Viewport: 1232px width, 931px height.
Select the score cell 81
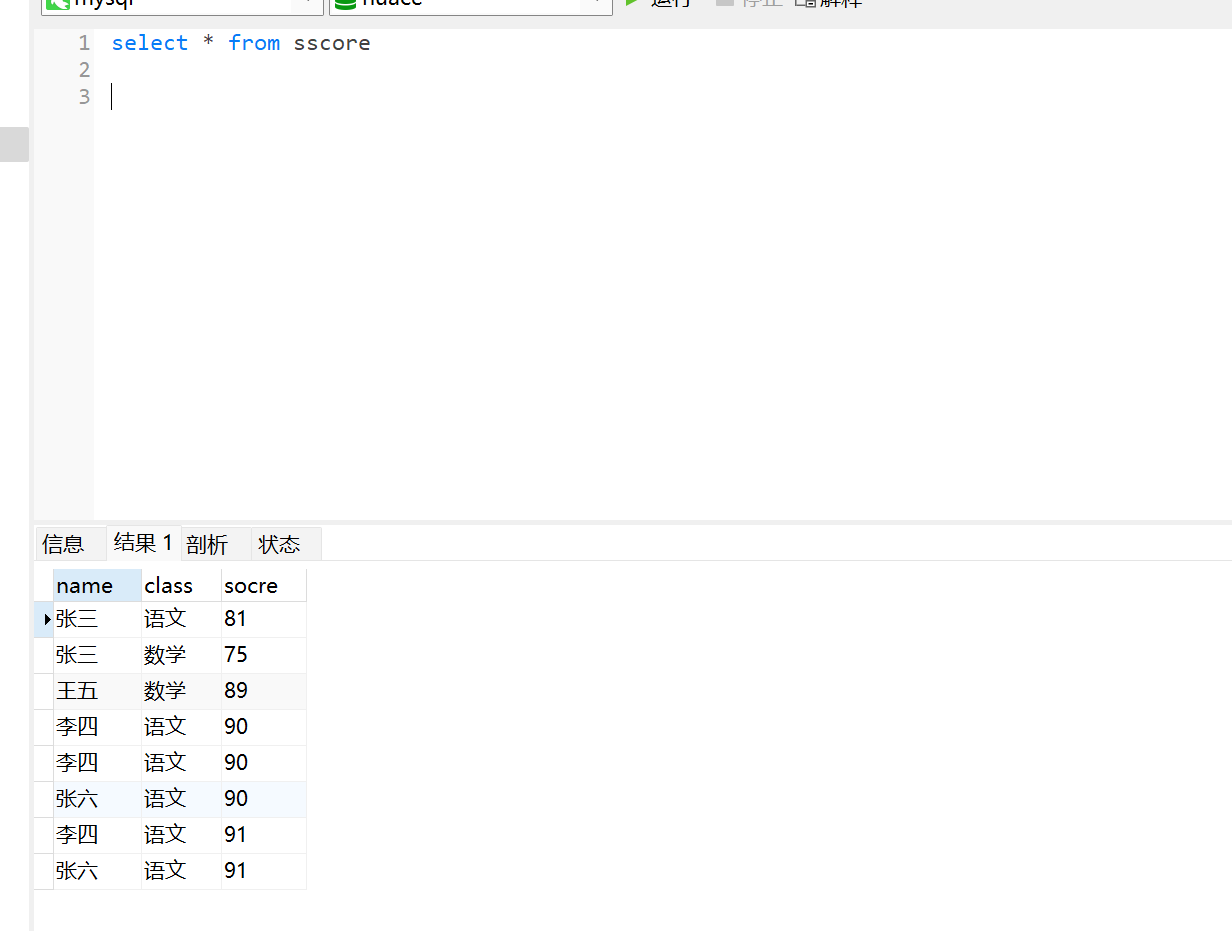pyautogui.click(x=263, y=620)
